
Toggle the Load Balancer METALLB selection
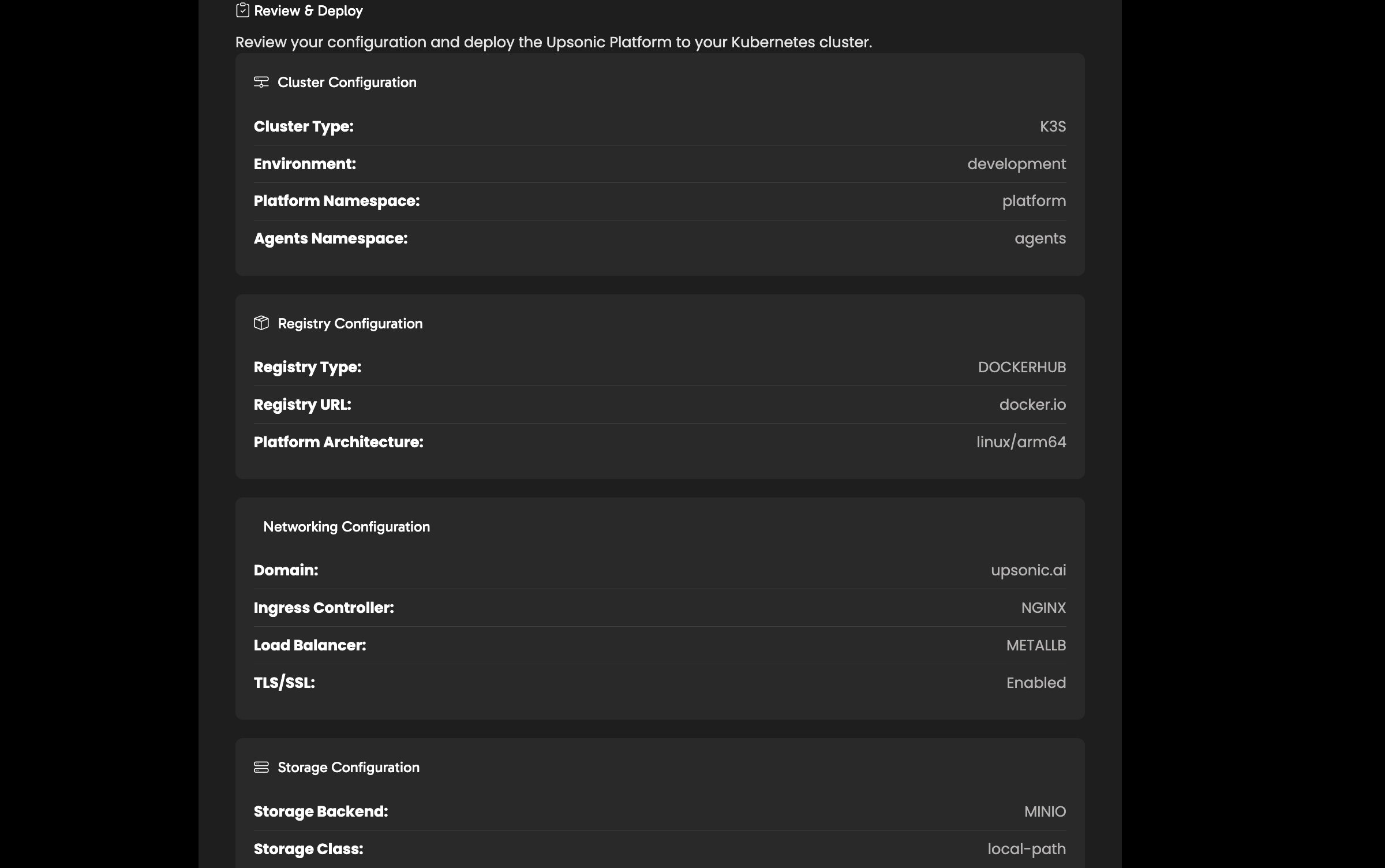click(1036, 645)
